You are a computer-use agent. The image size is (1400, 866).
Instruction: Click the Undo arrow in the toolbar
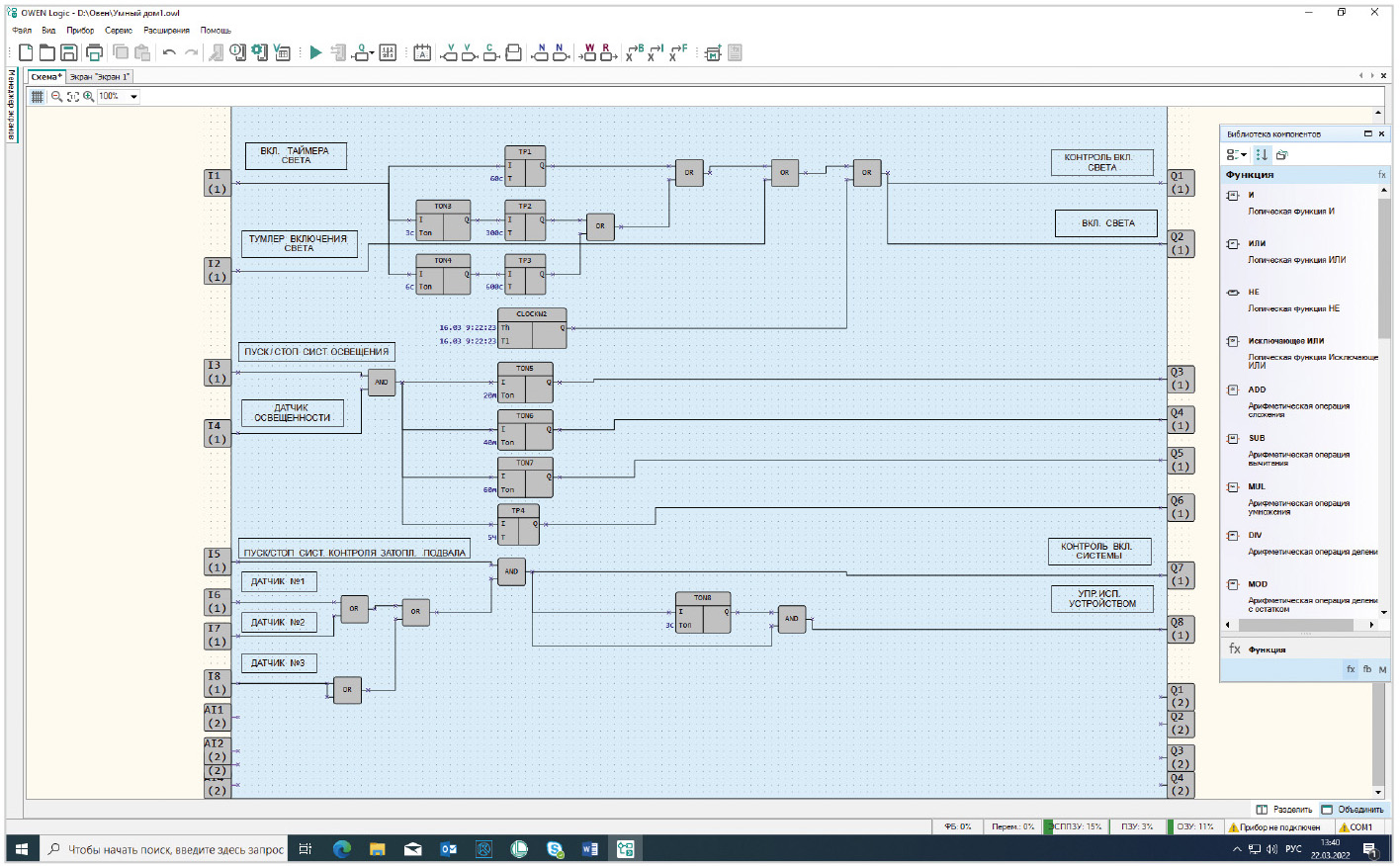tap(169, 52)
